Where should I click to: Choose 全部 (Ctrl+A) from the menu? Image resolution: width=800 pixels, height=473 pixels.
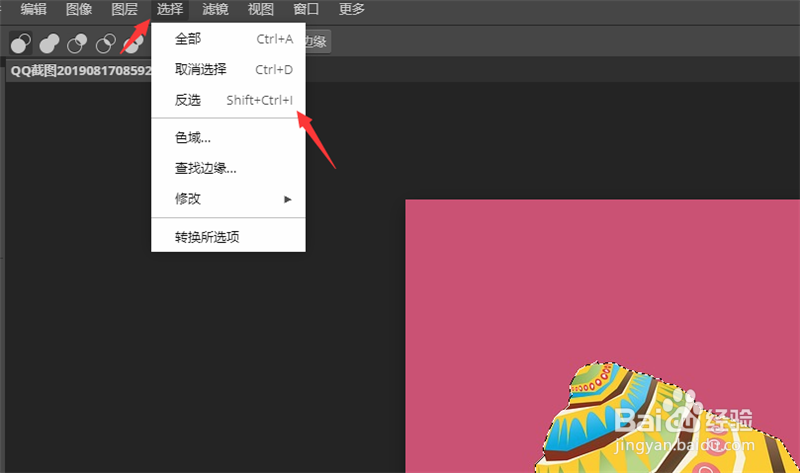tap(229, 39)
